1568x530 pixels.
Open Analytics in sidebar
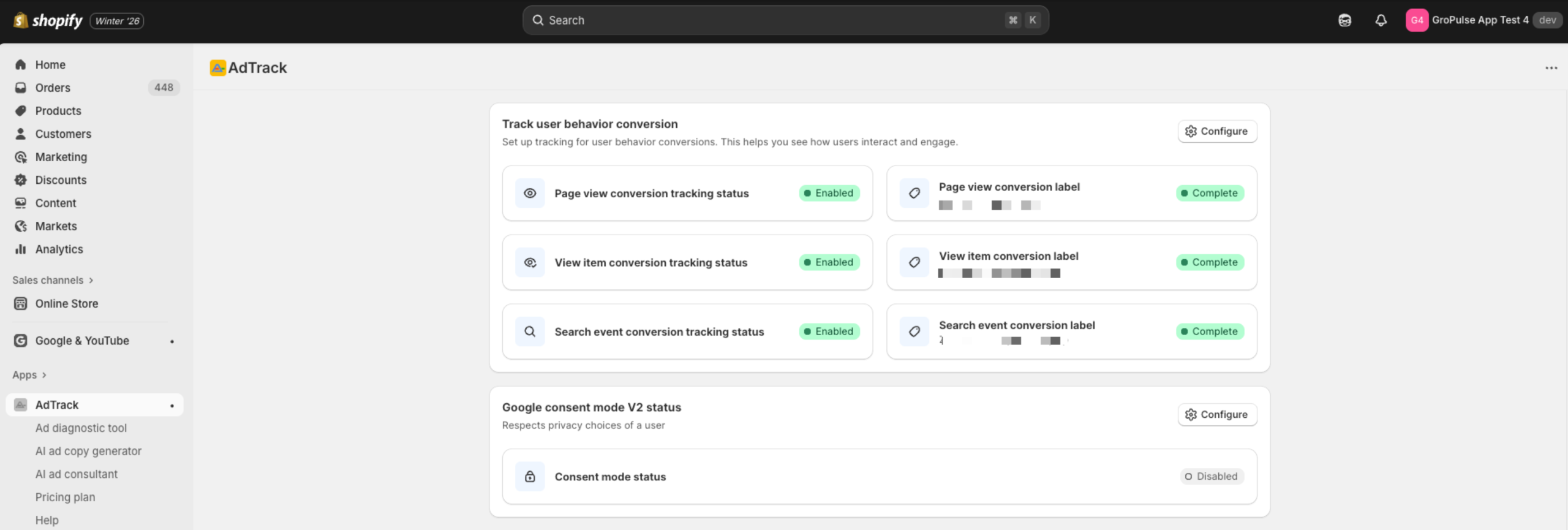tap(95, 249)
